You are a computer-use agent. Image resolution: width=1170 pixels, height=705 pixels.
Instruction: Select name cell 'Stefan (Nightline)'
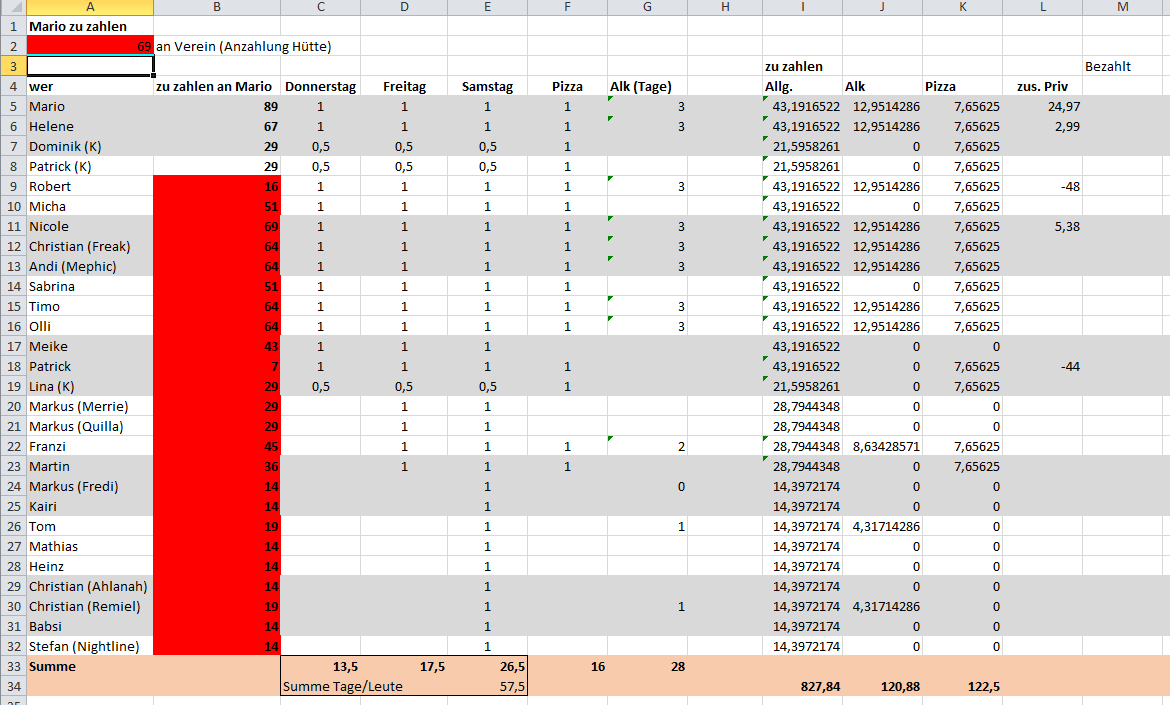coord(90,647)
